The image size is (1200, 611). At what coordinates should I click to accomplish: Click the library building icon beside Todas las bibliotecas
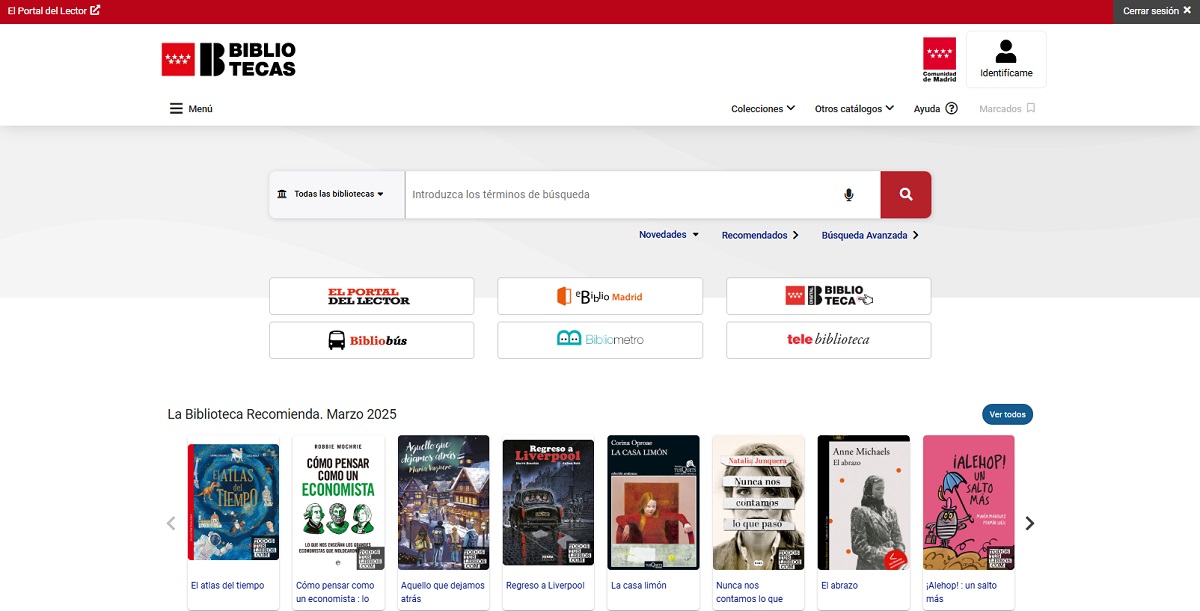(x=281, y=195)
